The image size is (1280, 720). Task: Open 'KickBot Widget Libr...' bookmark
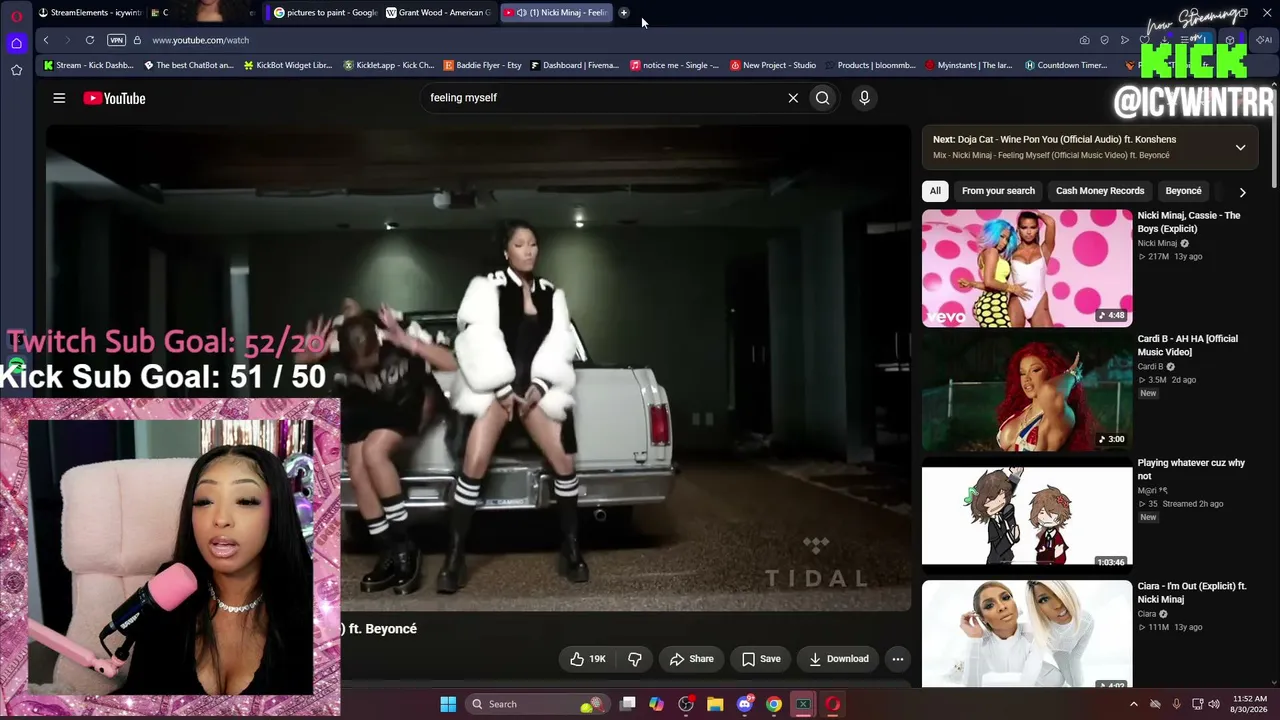(x=288, y=65)
